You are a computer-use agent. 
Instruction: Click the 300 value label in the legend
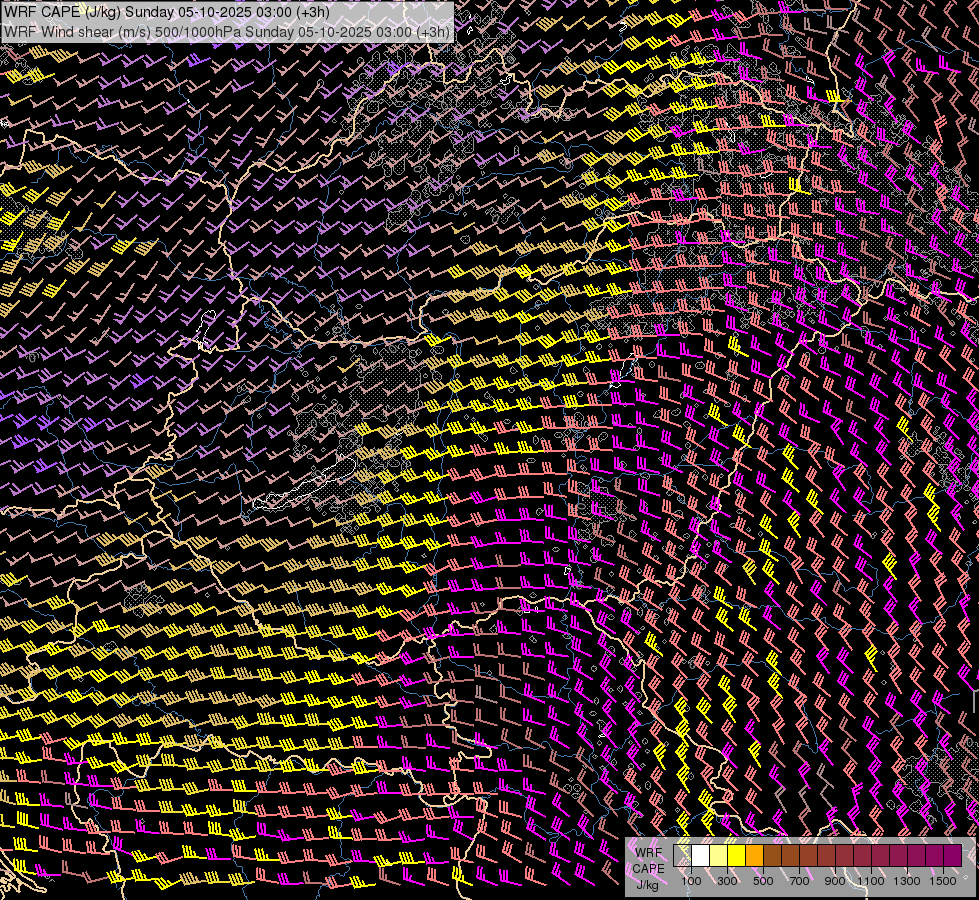[x=727, y=881]
